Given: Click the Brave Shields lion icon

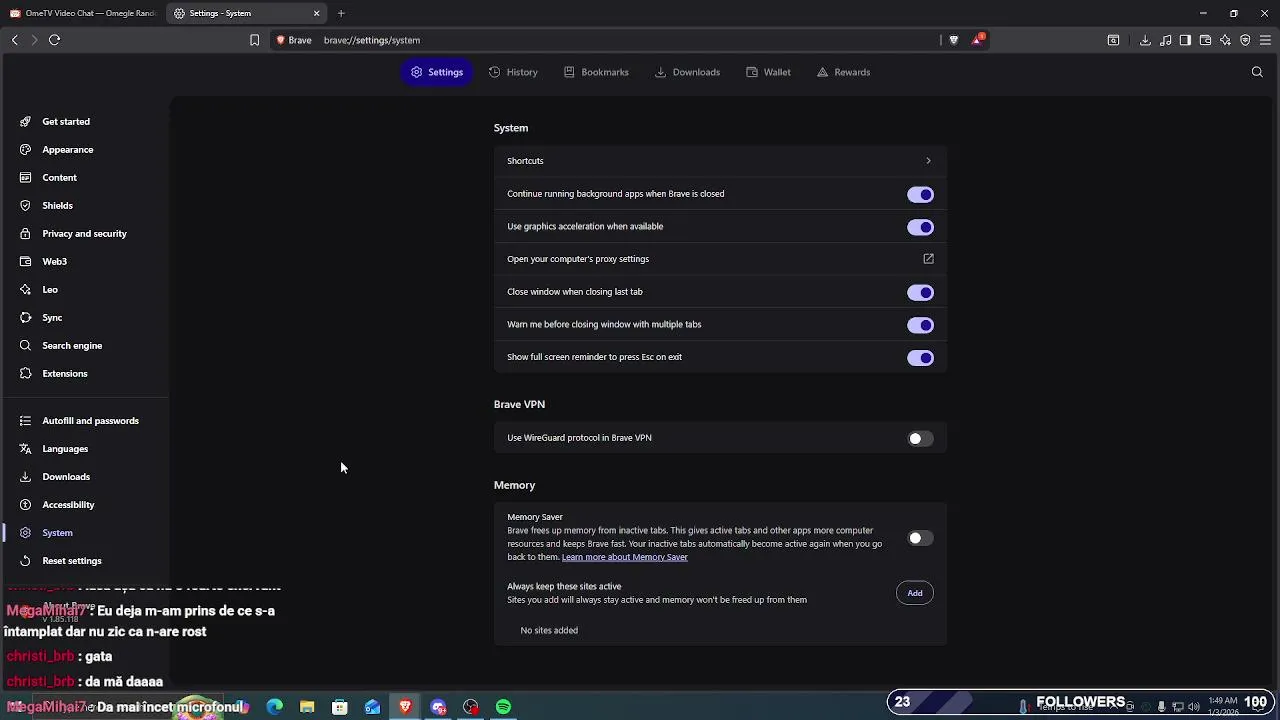Looking at the screenshot, I should (954, 40).
